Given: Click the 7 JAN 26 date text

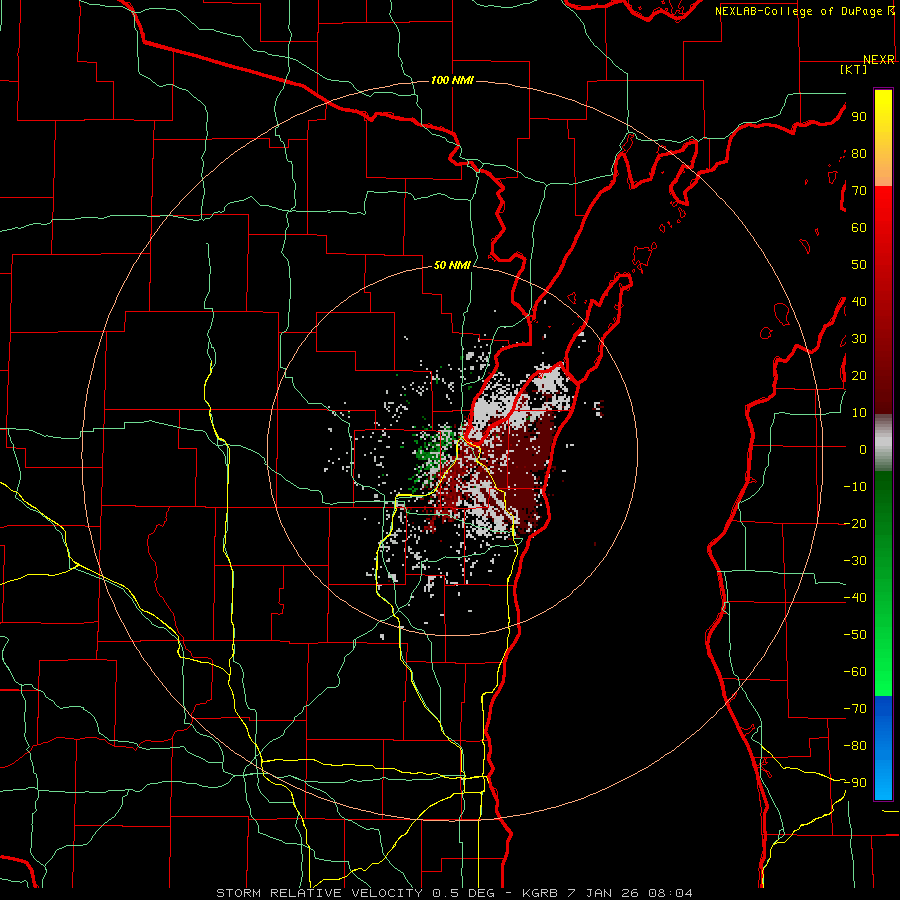Looking at the screenshot, I should click(x=607, y=893).
